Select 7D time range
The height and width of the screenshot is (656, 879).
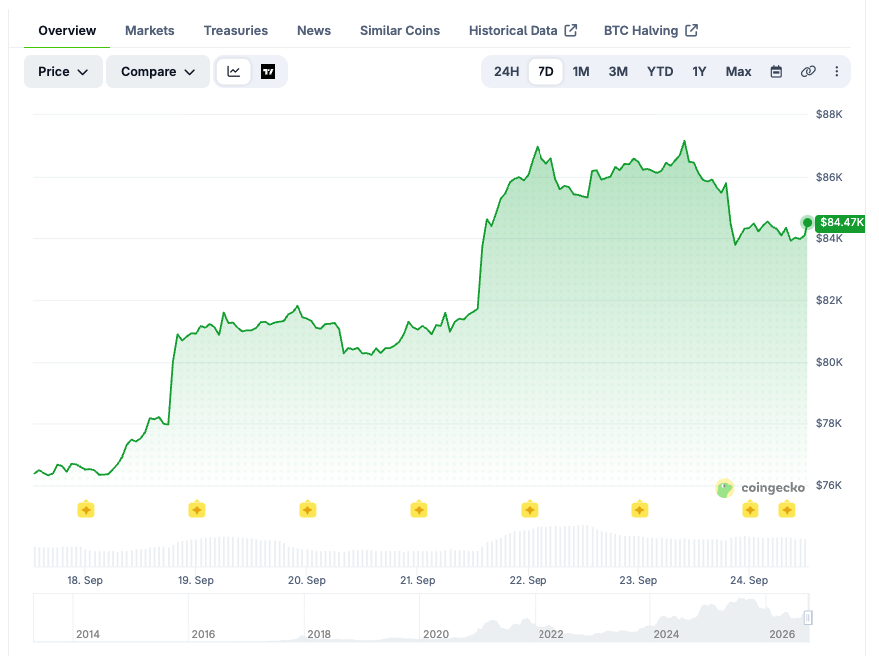[545, 72]
